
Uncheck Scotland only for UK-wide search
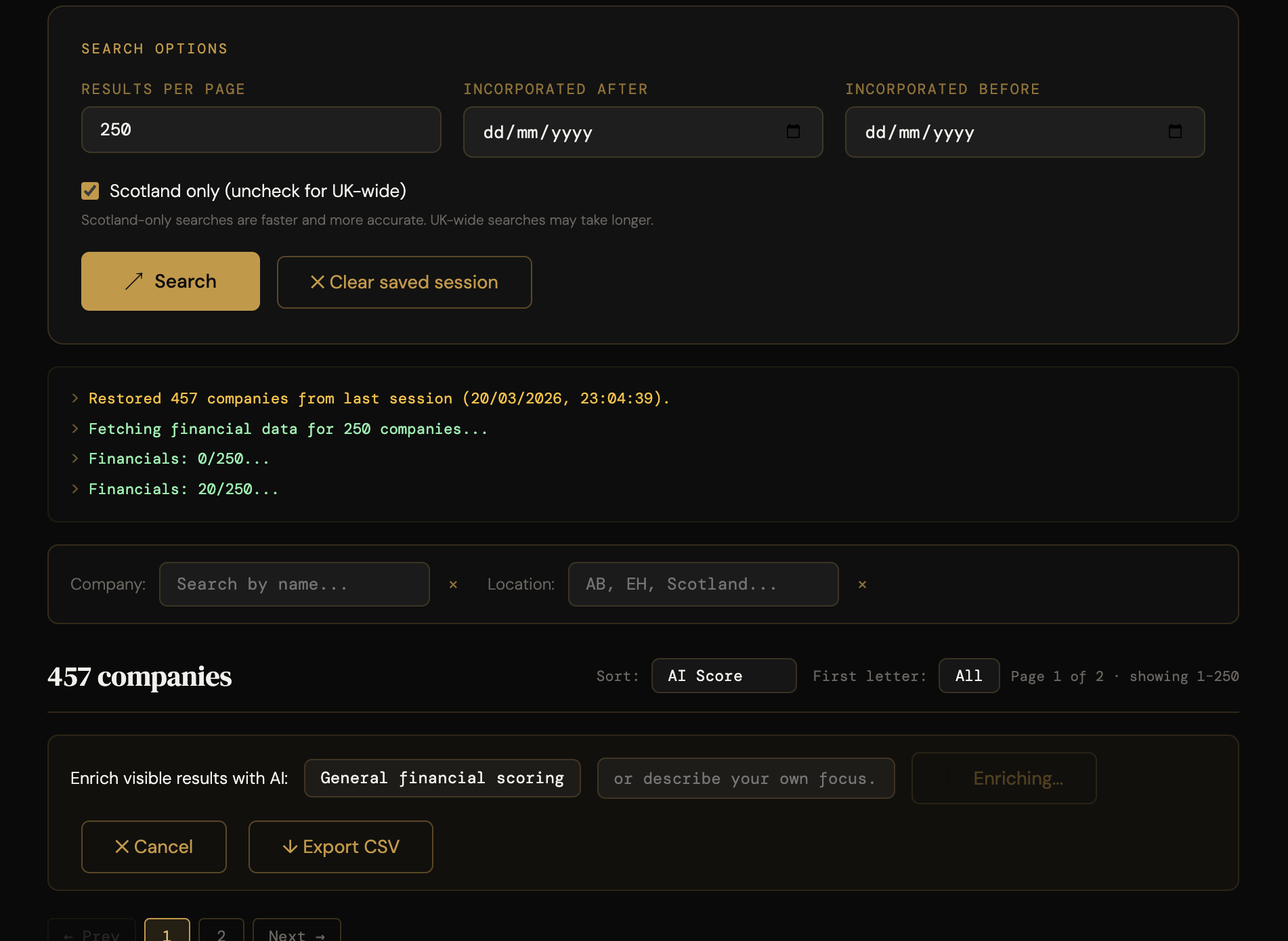tap(90, 191)
